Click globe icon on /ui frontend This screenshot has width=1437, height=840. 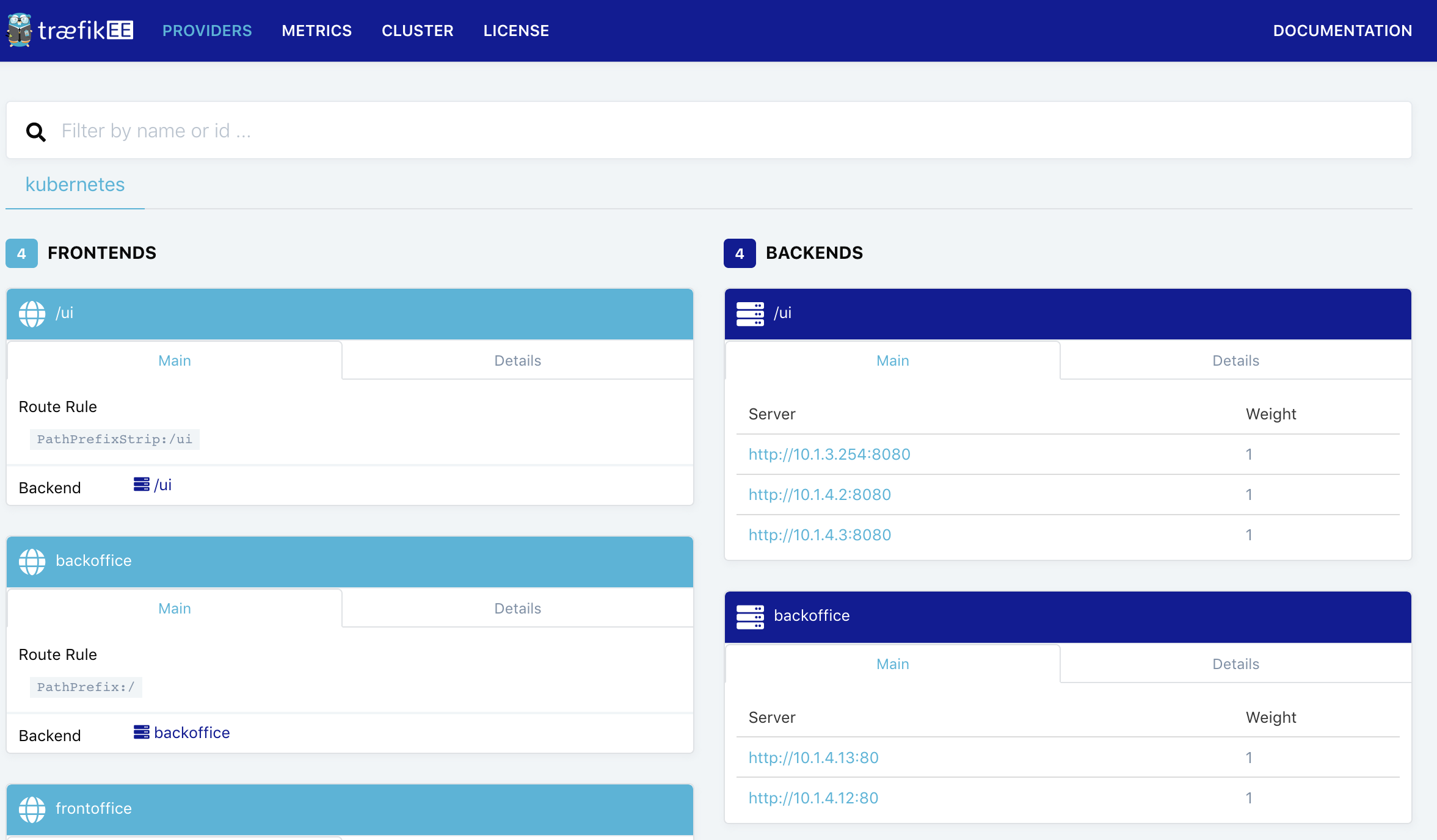(32, 314)
